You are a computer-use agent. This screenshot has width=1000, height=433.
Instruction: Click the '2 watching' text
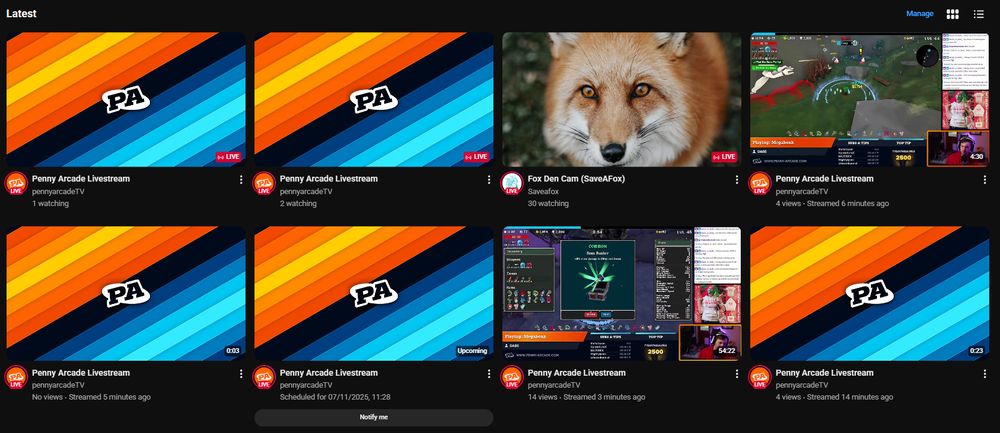(298, 203)
